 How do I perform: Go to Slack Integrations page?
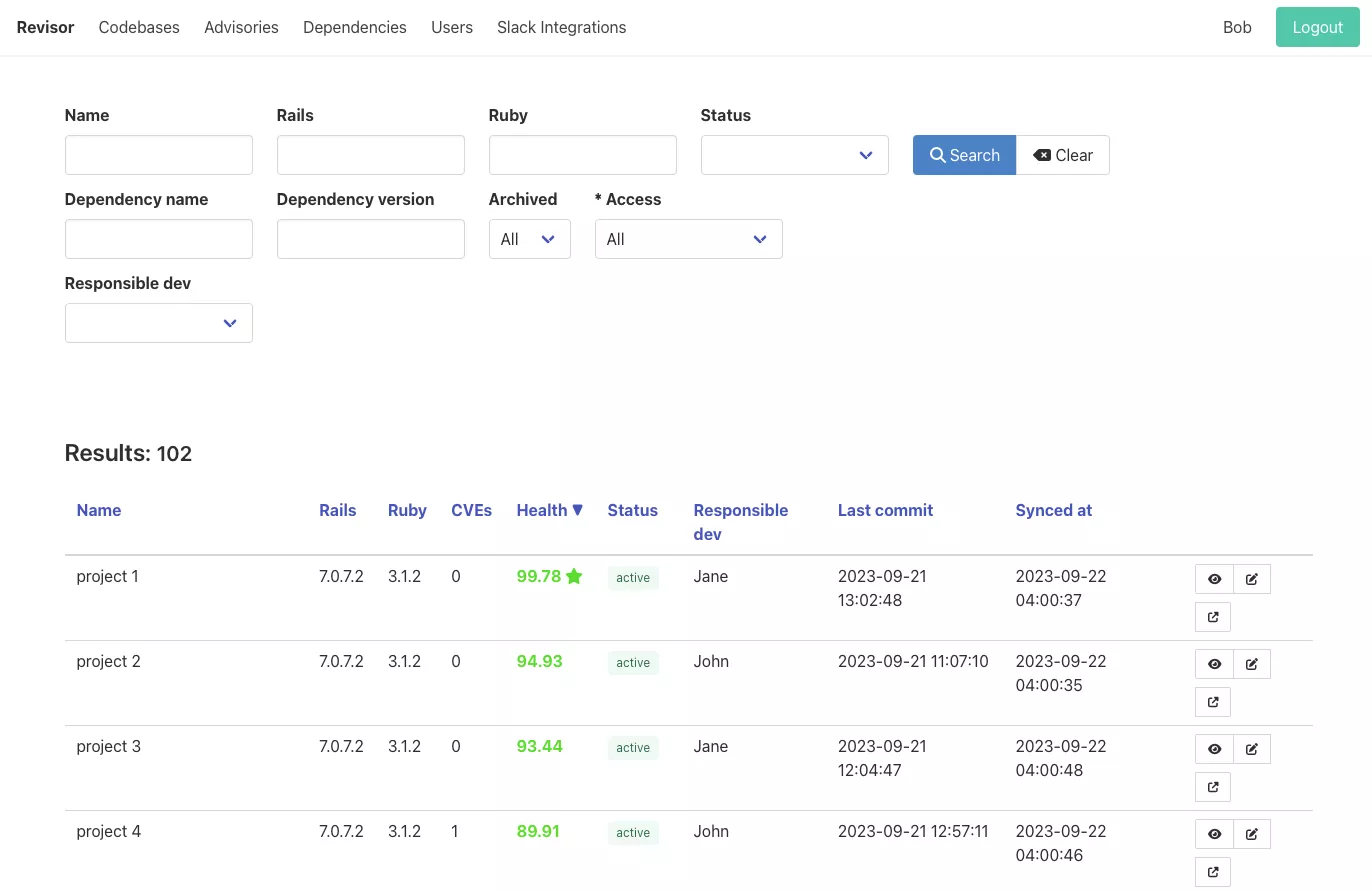tap(561, 27)
